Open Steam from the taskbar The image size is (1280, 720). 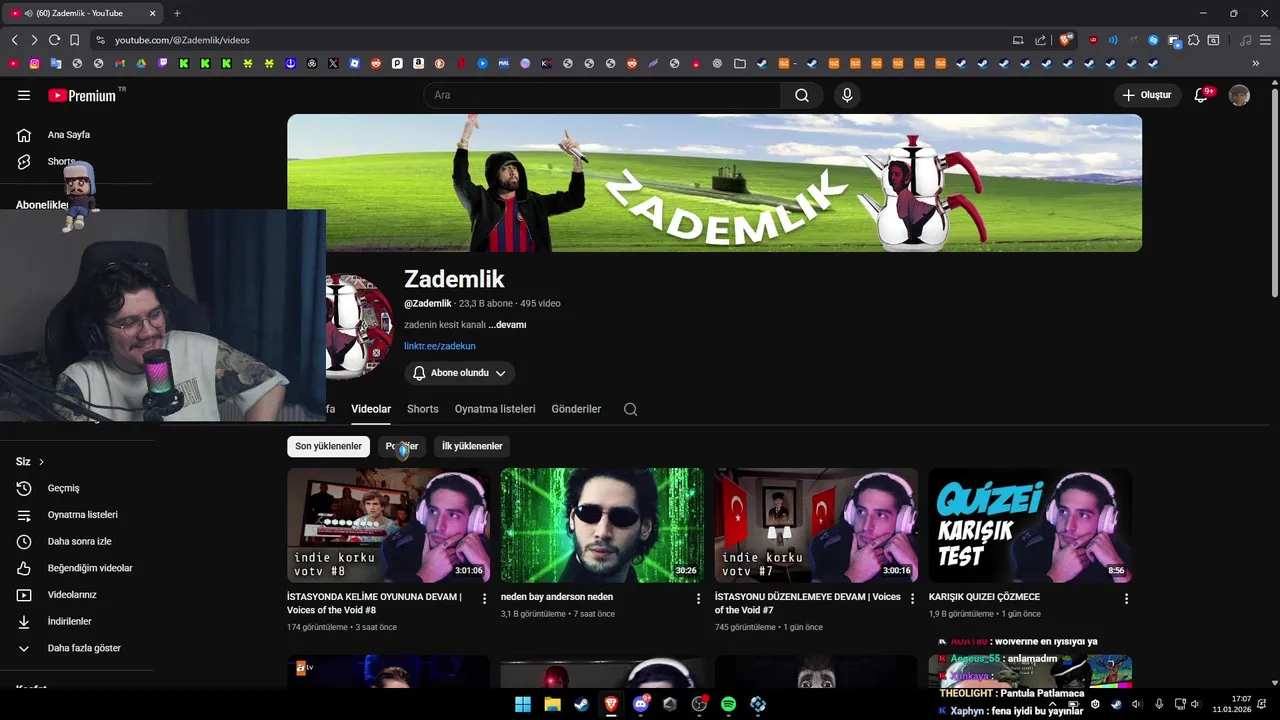click(x=581, y=704)
